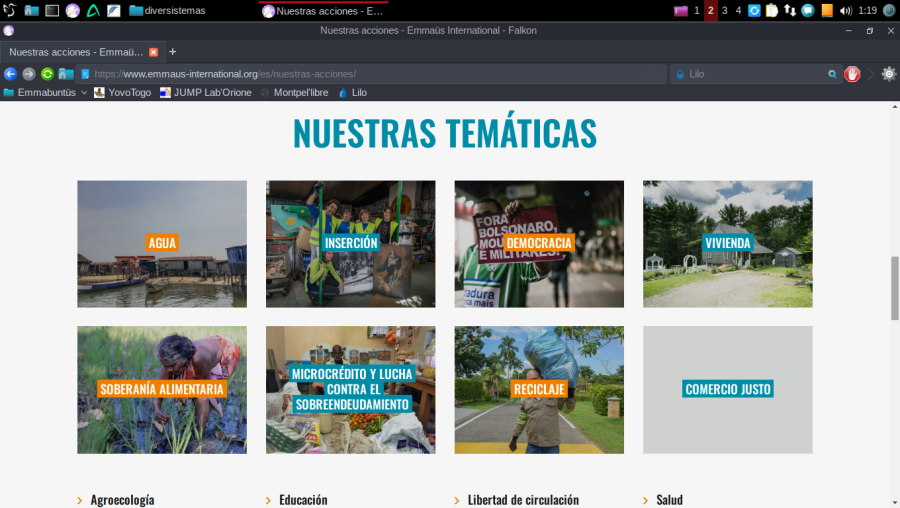Open Falkon main menu gear icon
Screen dimensions: 900x508
pos(888,74)
